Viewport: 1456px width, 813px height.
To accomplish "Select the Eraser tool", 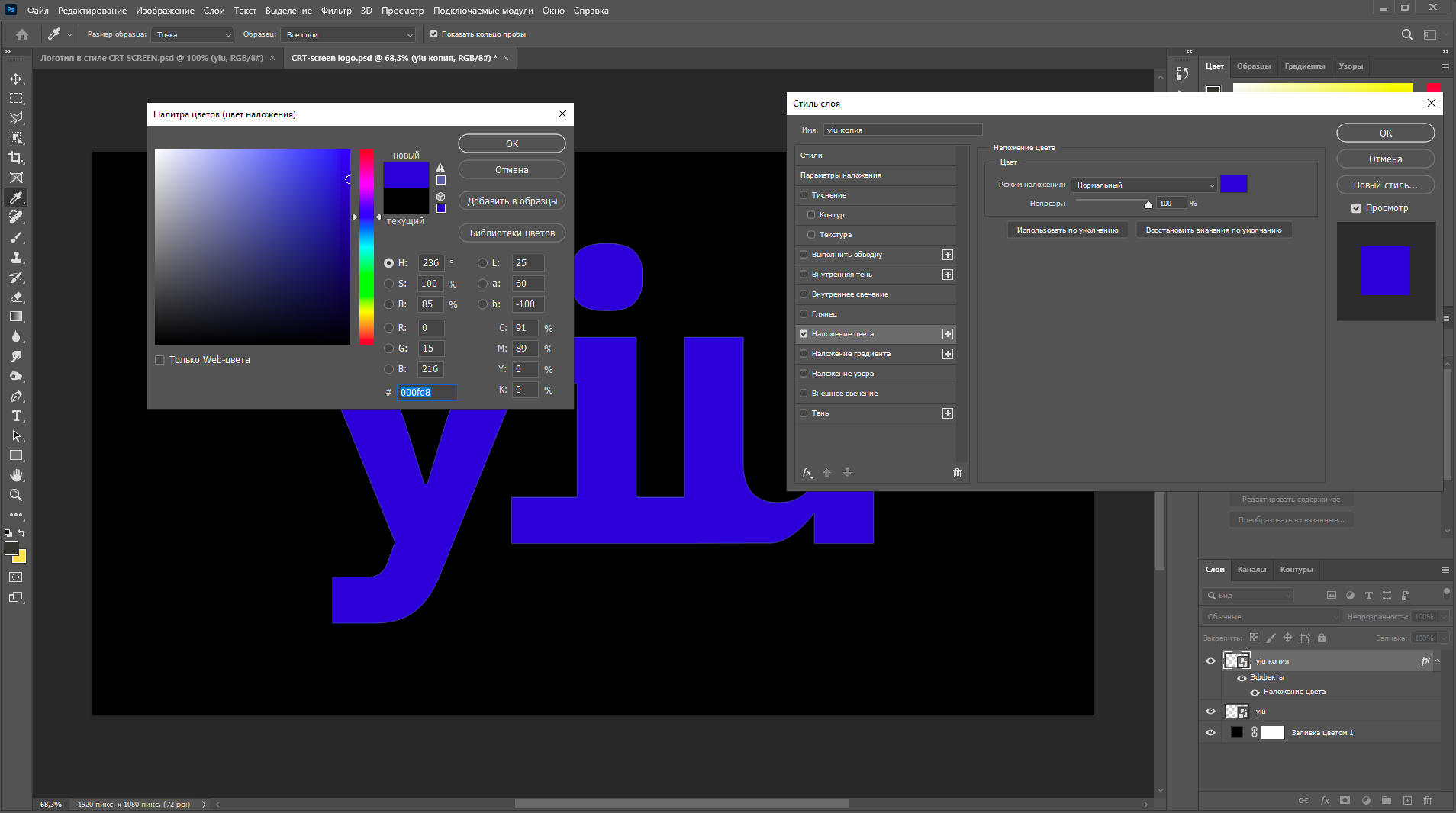I will pyautogui.click(x=16, y=297).
